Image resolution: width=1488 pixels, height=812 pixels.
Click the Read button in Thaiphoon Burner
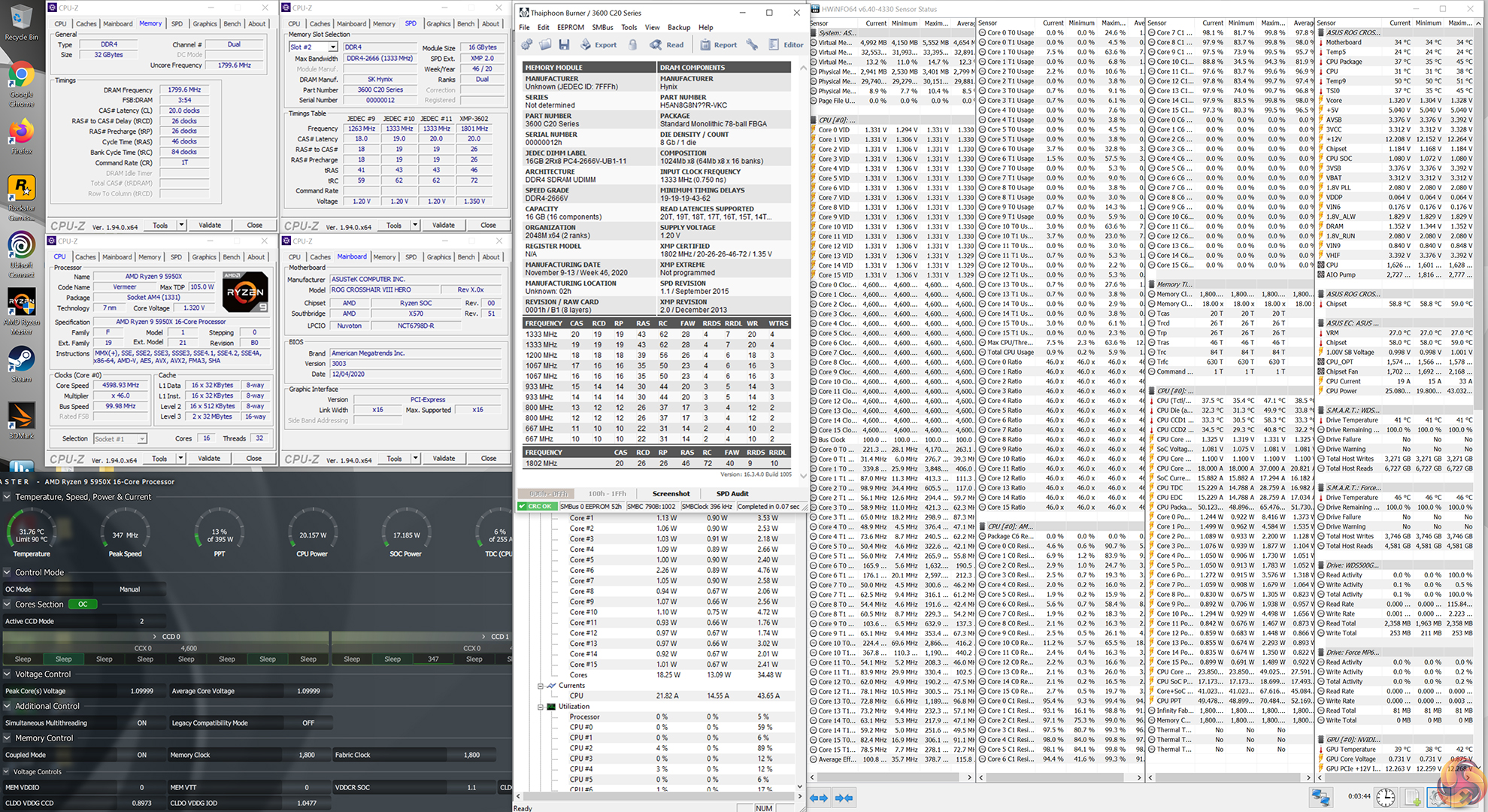[x=667, y=44]
